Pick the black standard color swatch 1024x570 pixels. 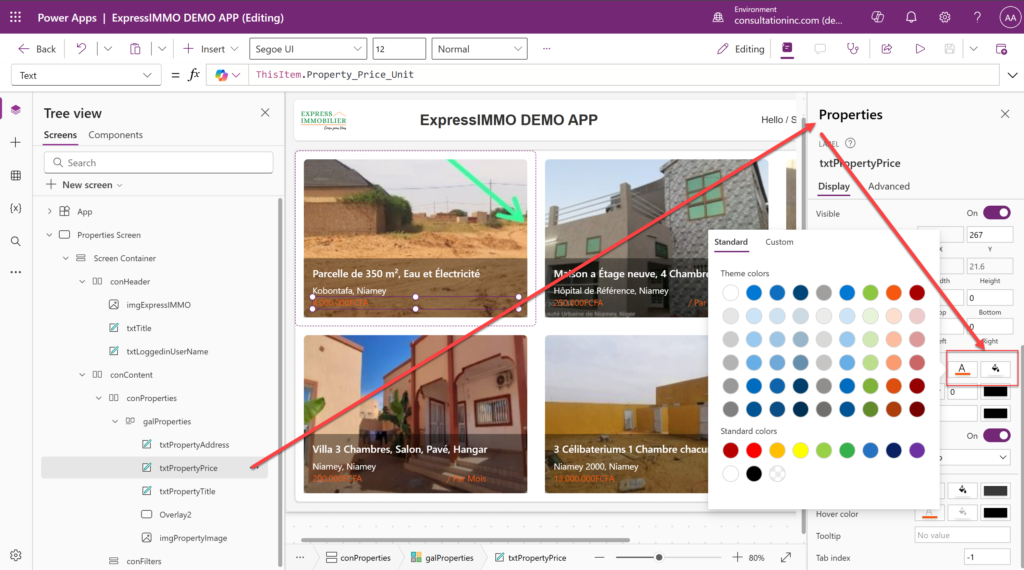[x=754, y=473]
